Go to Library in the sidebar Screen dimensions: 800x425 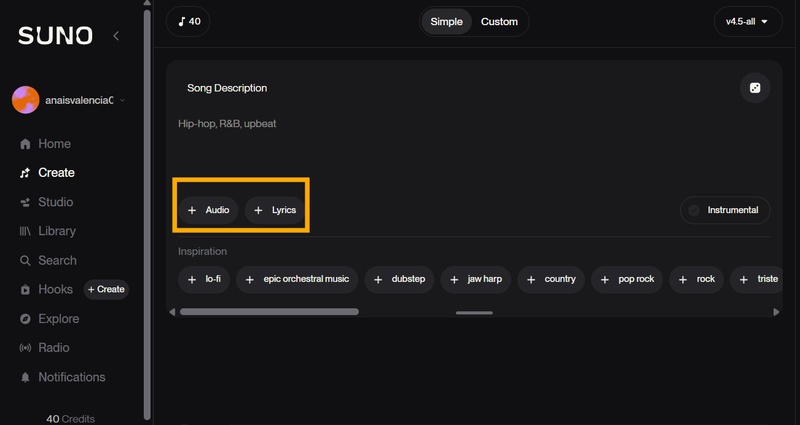tap(56, 231)
